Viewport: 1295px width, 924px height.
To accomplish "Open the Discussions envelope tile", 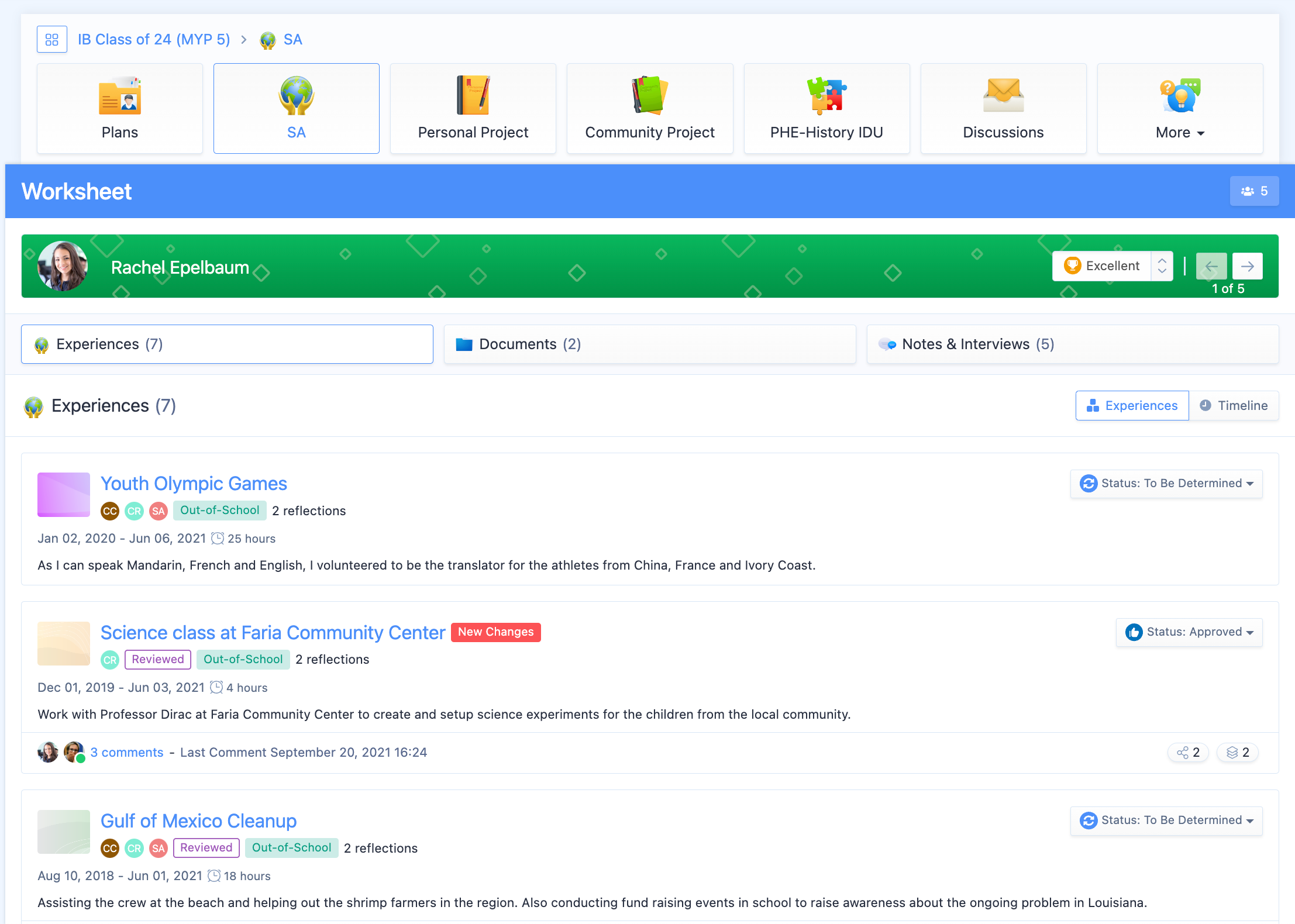I will (x=1003, y=109).
